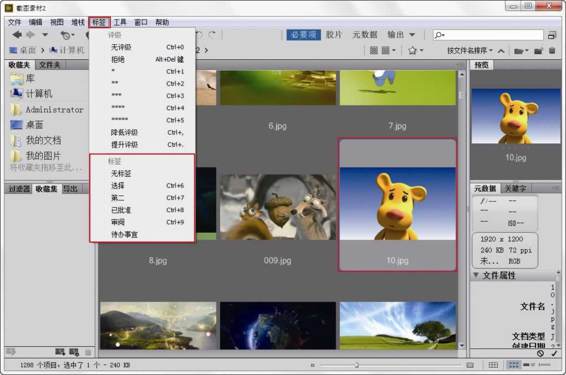Apply the three-star rating Ctrl+3
The image size is (566, 375).
(142, 95)
